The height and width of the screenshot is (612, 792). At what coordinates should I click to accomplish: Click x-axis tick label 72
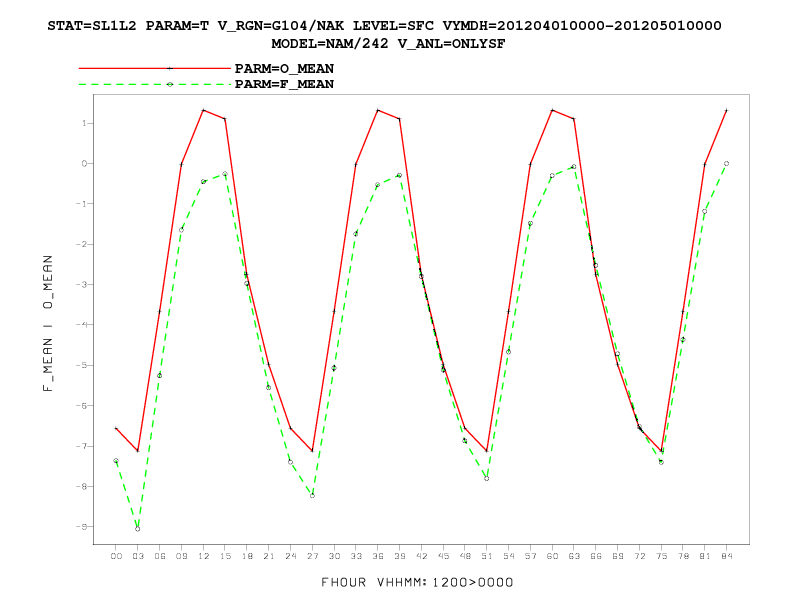tap(639, 556)
